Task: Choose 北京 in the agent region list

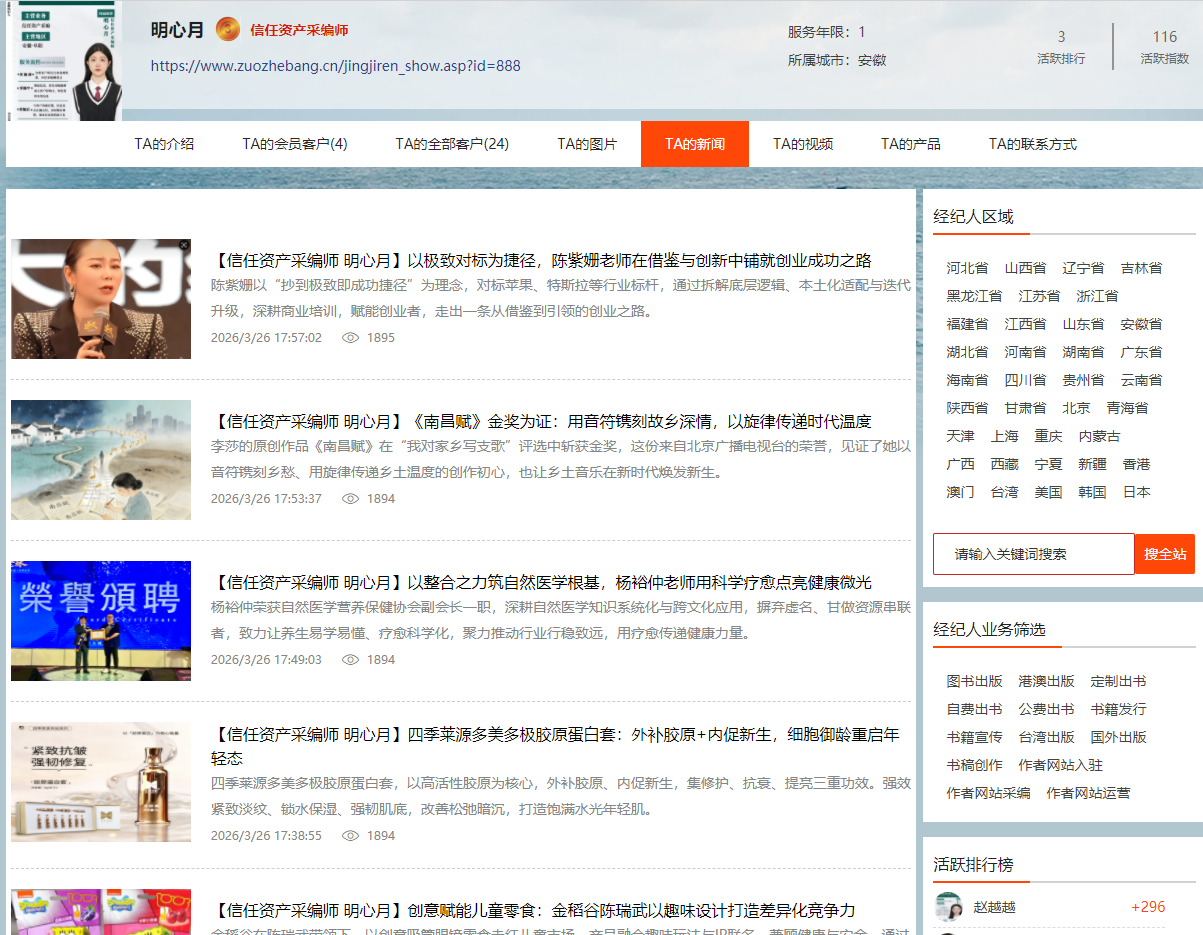Action: coord(1076,408)
